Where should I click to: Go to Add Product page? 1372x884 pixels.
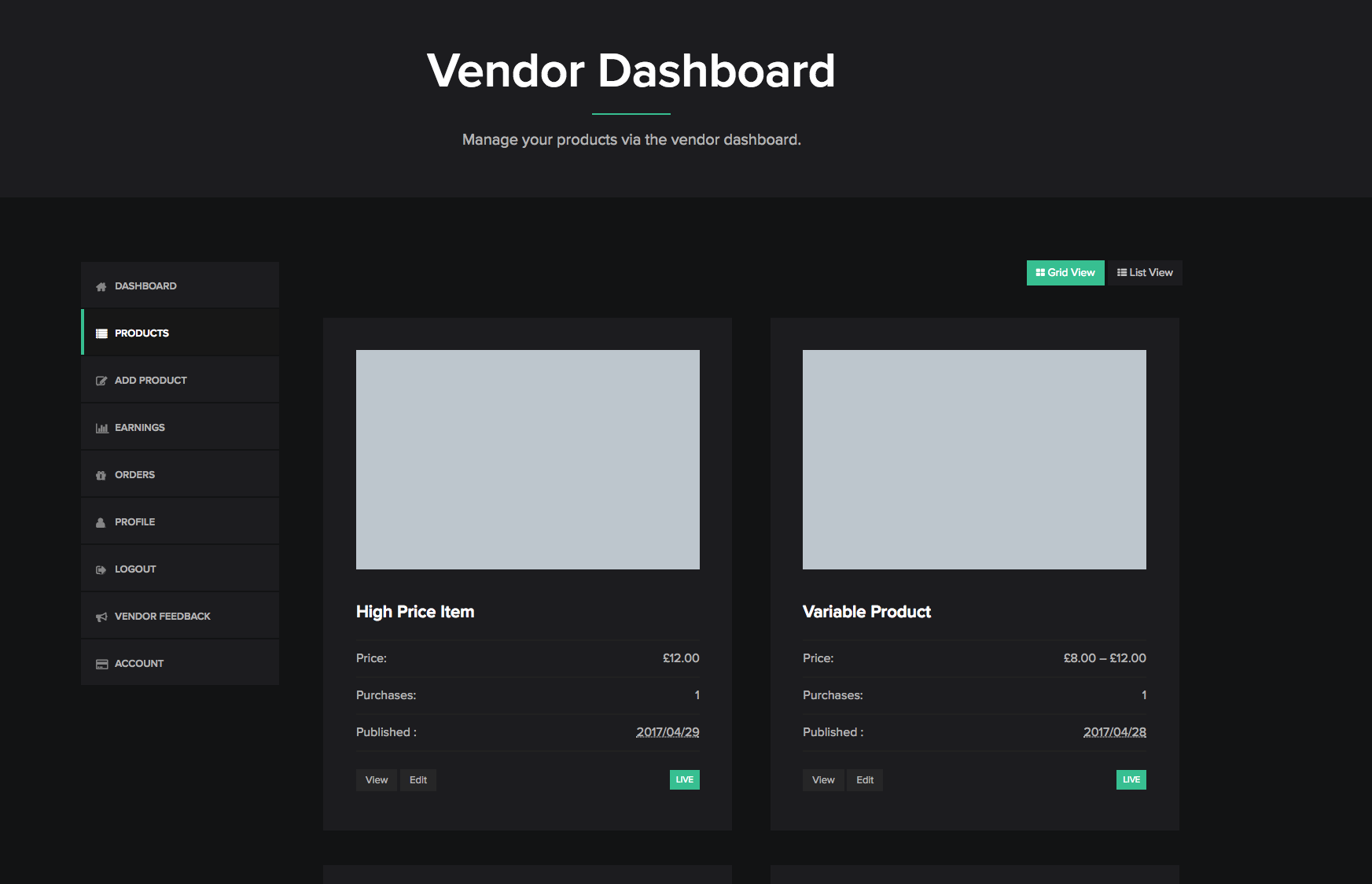180,379
